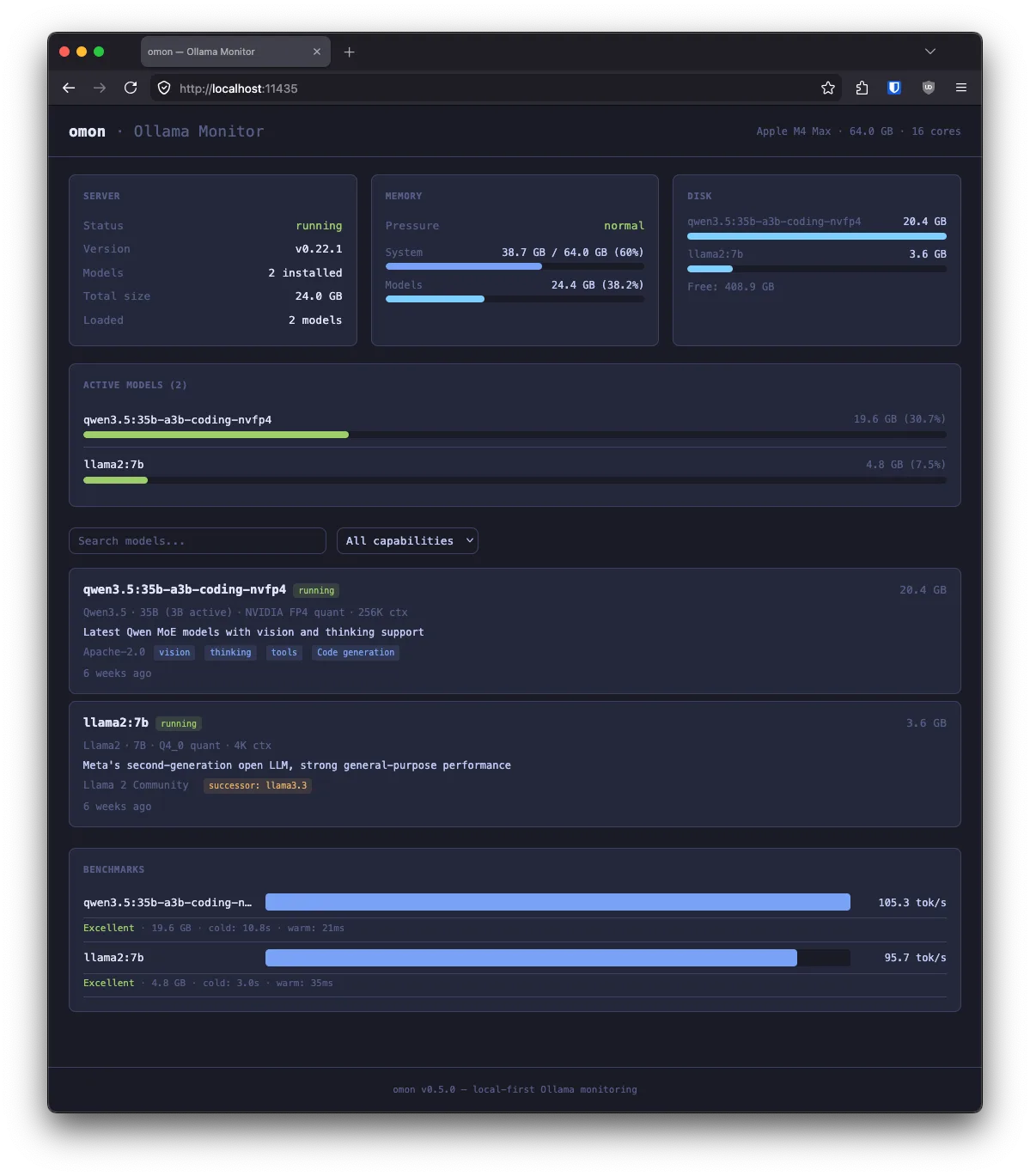Click the '105.3 tok/s' benchmark value
The height and width of the screenshot is (1176, 1030).
pyautogui.click(x=912, y=903)
